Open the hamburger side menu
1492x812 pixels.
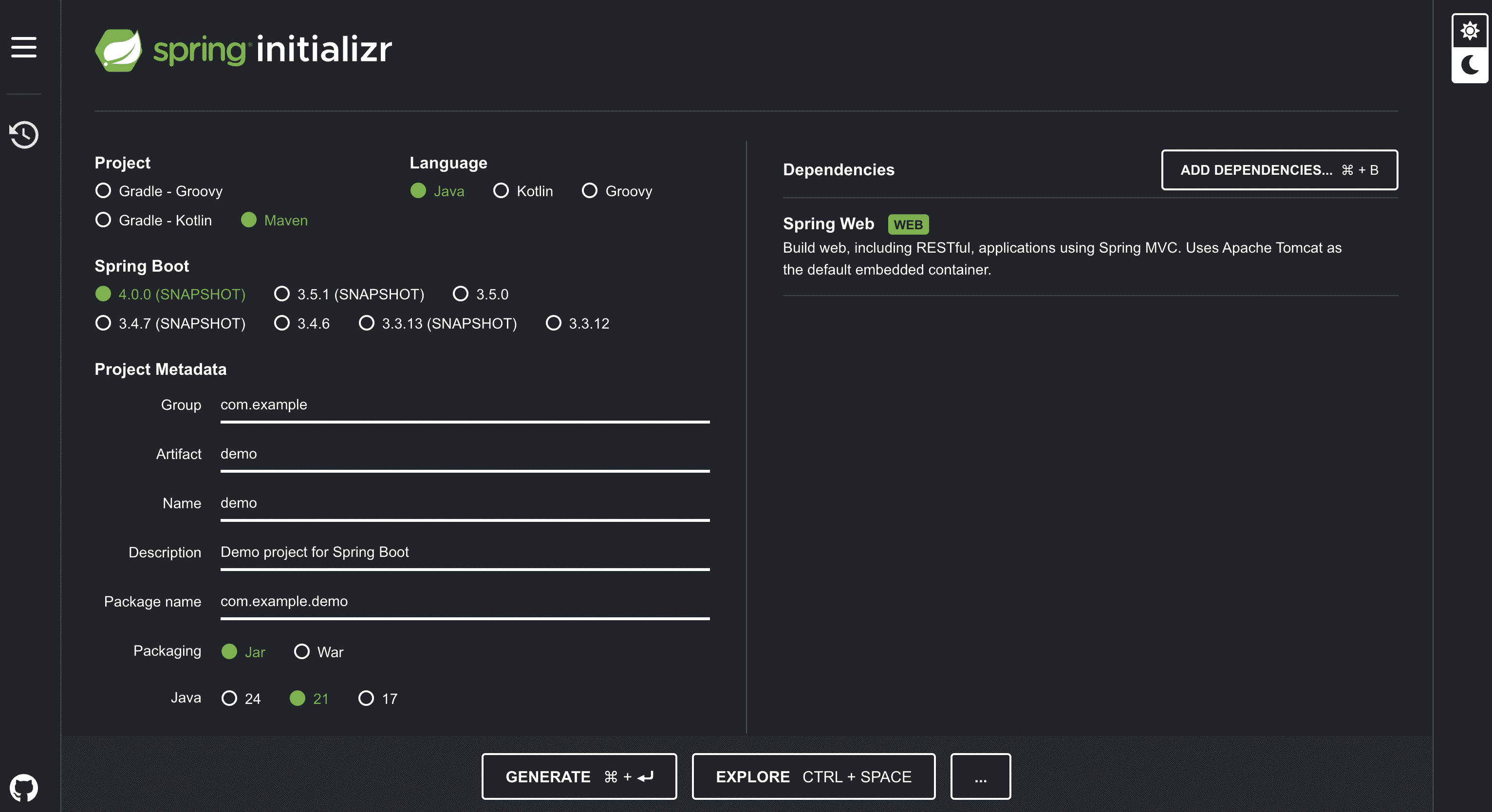pos(24,47)
